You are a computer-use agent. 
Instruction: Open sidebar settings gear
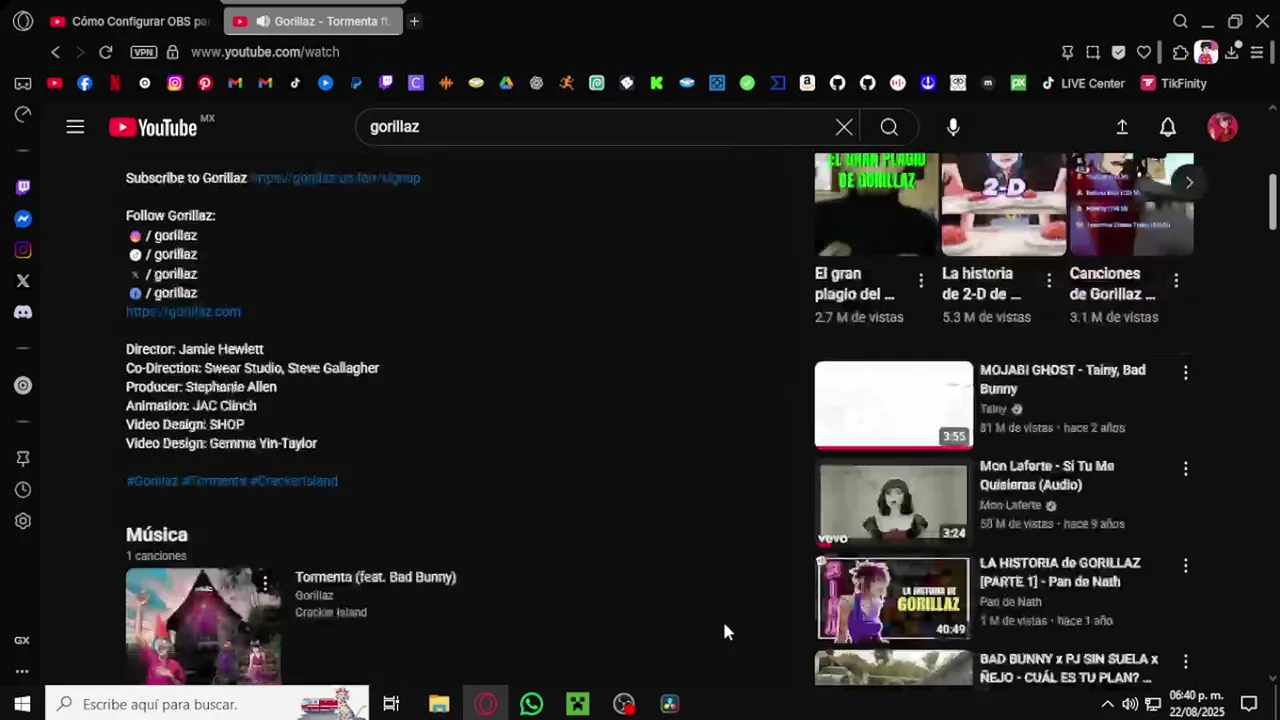23,521
